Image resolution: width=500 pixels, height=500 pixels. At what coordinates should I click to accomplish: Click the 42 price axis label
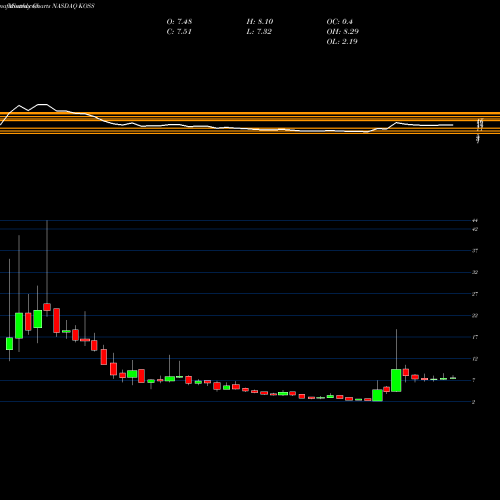tap(475, 229)
